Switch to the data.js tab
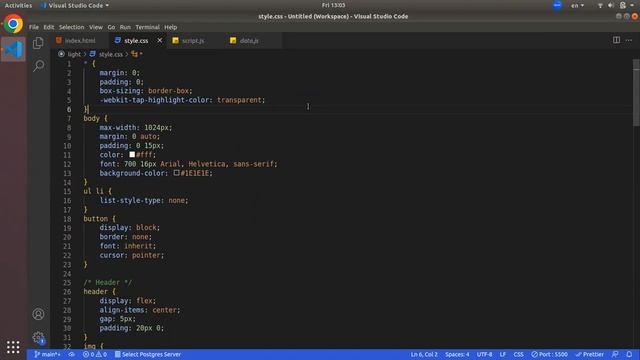Screen dimensions: 640x360 pyautogui.click(x=249, y=40)
